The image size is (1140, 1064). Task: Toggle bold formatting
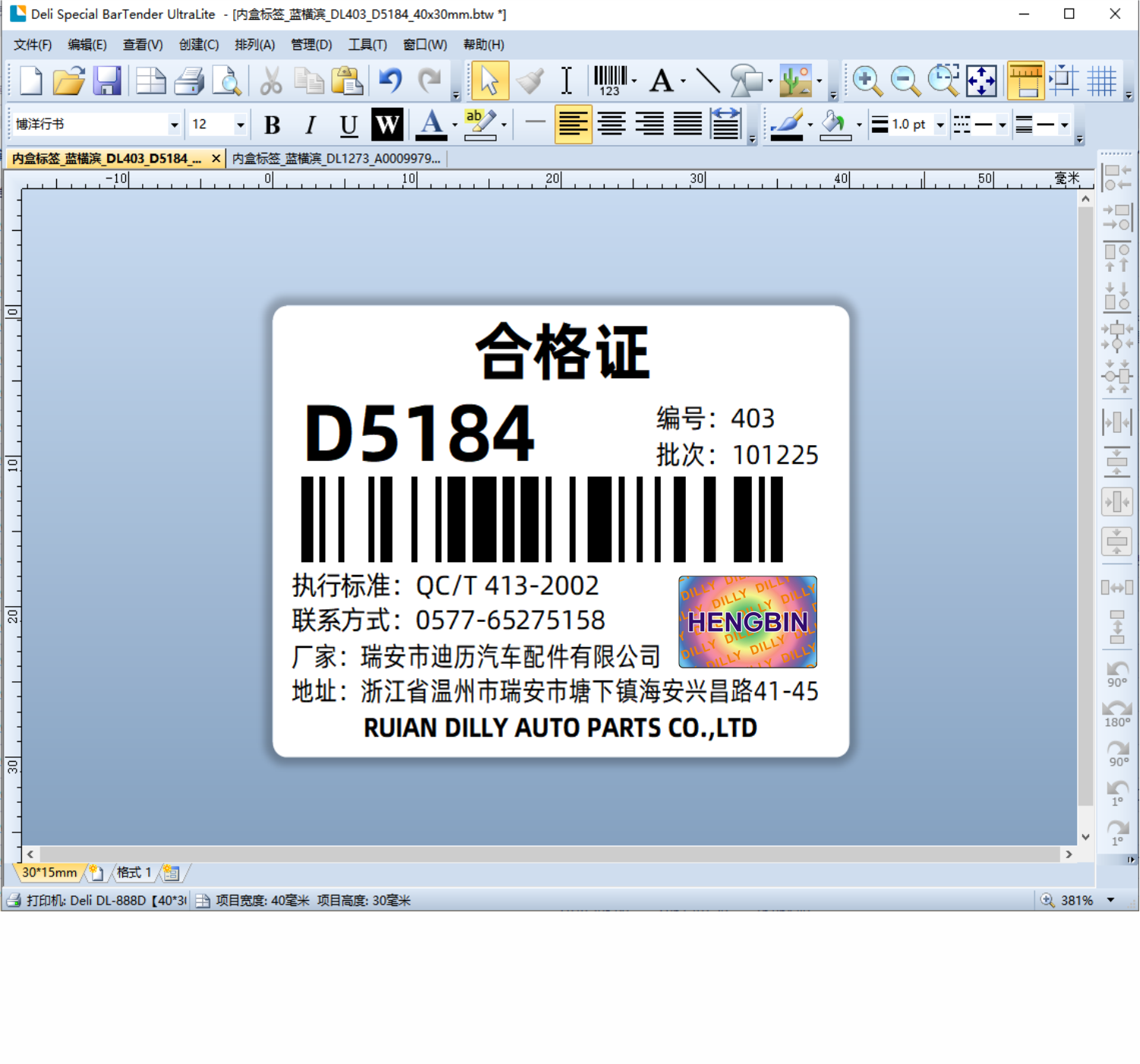[x=272, y=125]
